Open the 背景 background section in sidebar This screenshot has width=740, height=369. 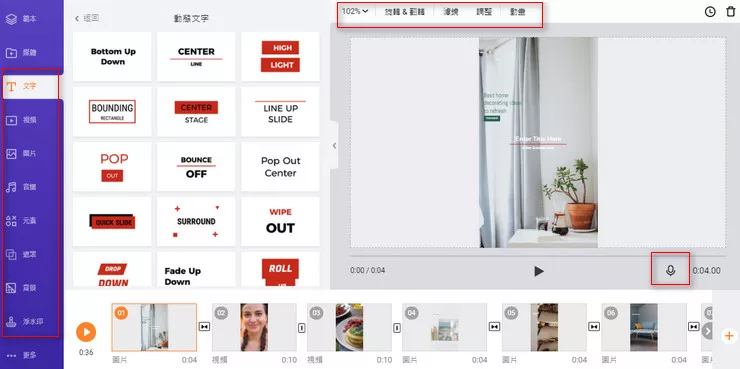[21, 288]
